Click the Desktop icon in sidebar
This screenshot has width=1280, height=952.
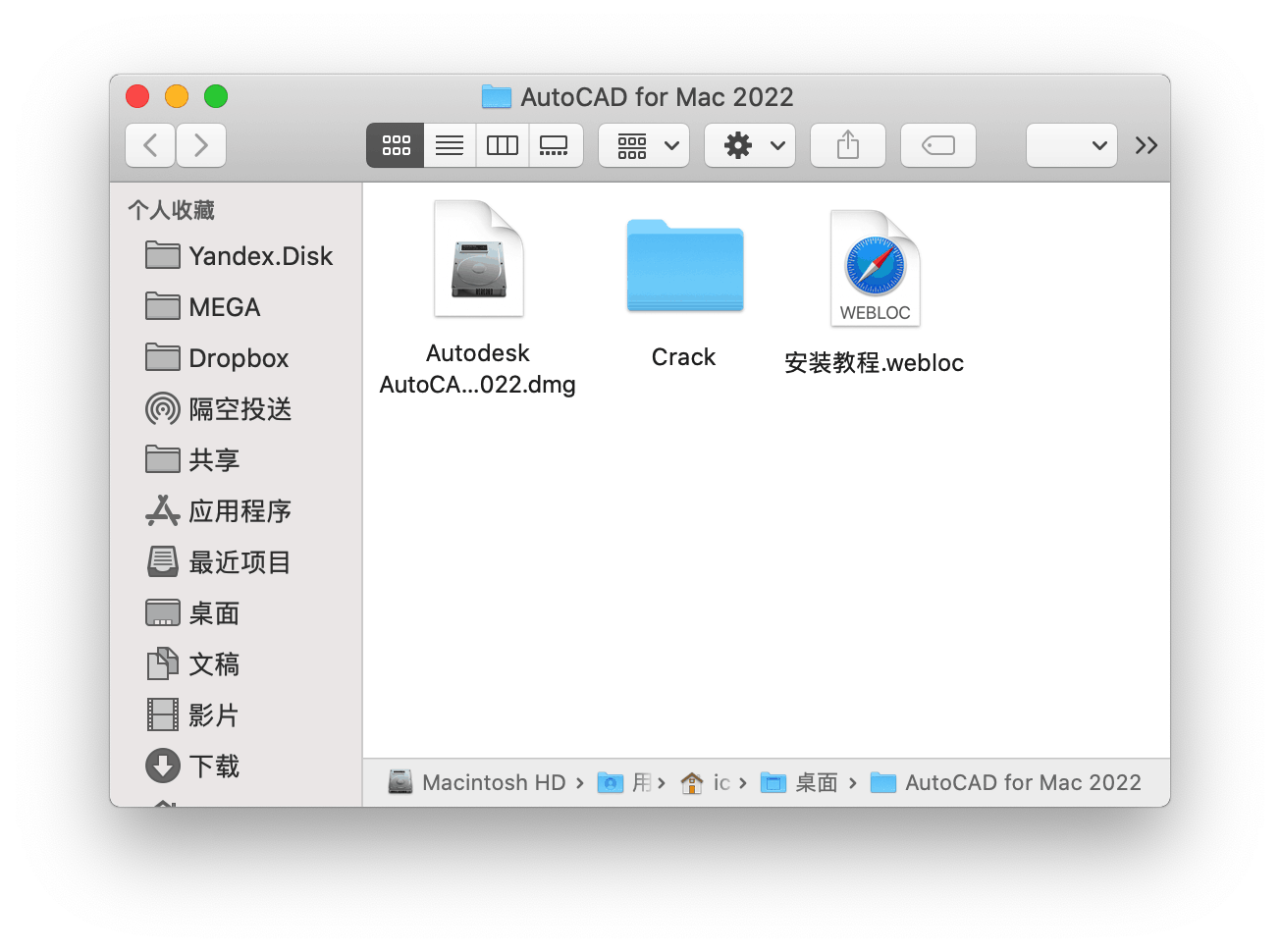tap(163, 612)
